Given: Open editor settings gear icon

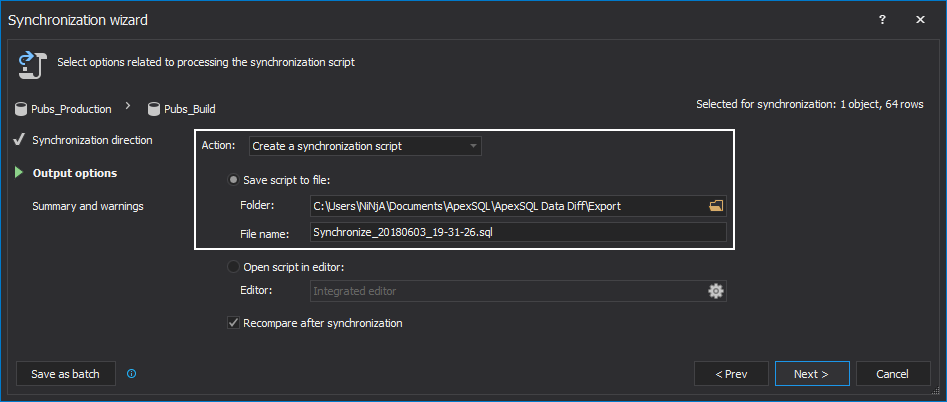Looking at the screenshot, I should click(x=715, y=291).
